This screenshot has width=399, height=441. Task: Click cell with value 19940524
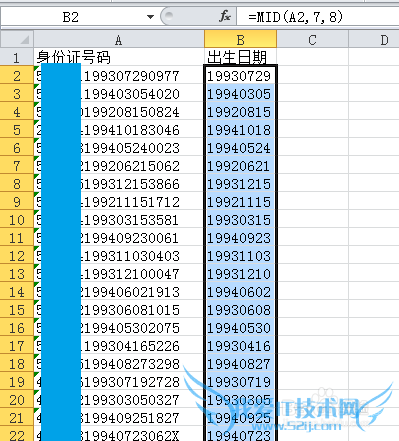pyautogui.click(x=240, y=147)
